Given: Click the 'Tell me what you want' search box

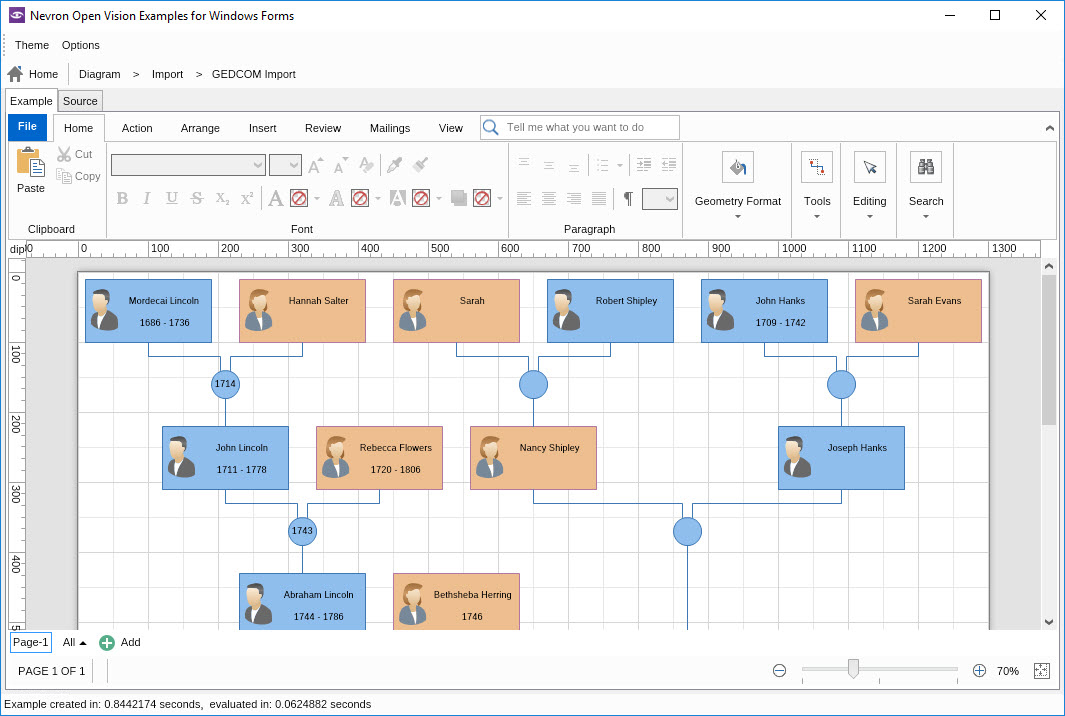Looking at the screenshot, I should point(590,127).
